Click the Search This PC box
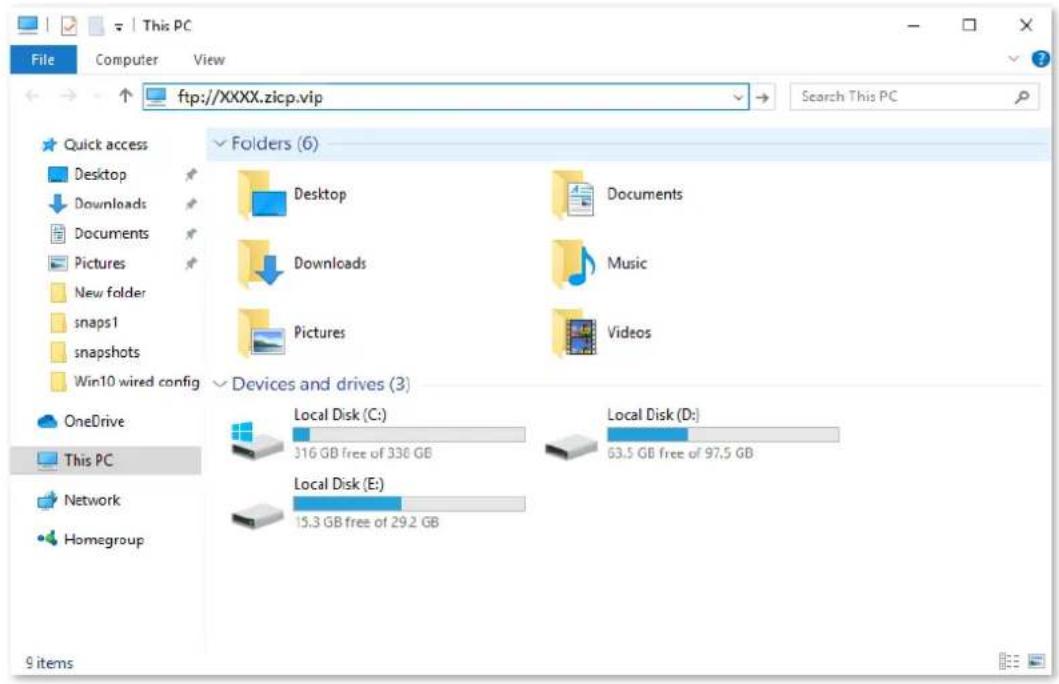The height and width of the screenshot is (684, 1059). (x=914, y=97)
